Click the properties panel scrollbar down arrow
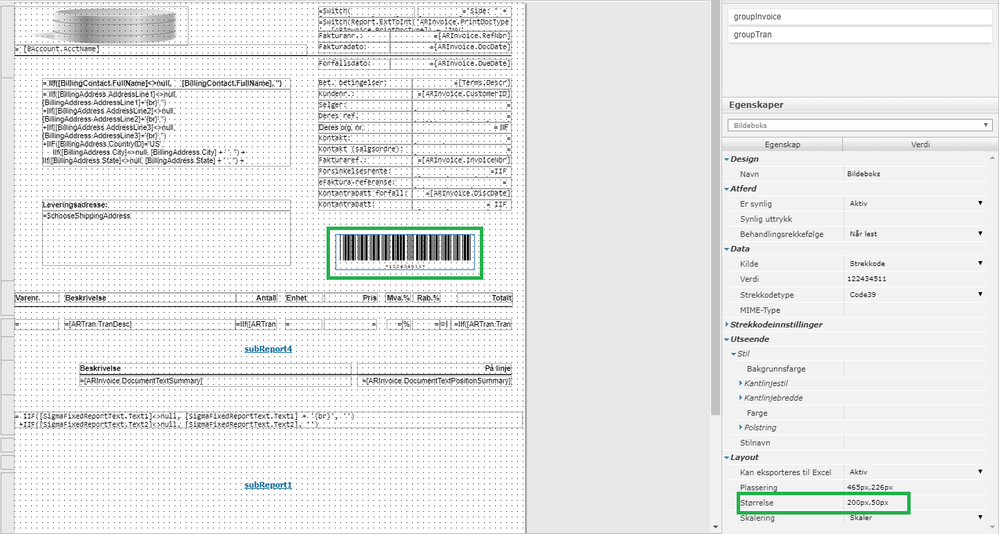999x534 pixels. click(x=995, y=528)
